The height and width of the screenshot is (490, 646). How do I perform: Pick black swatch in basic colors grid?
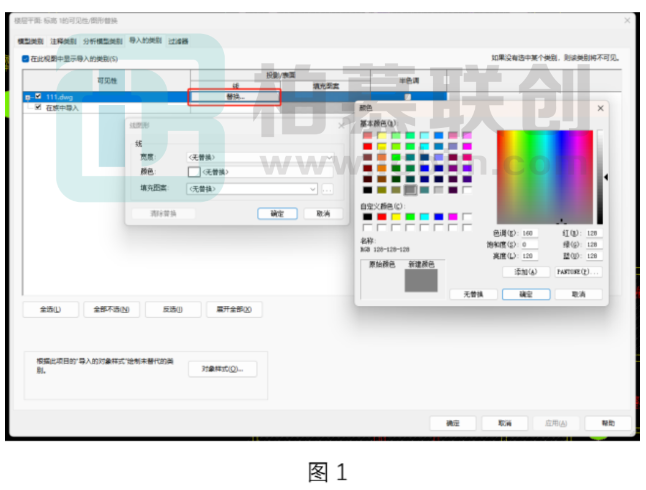coord(367,190)
